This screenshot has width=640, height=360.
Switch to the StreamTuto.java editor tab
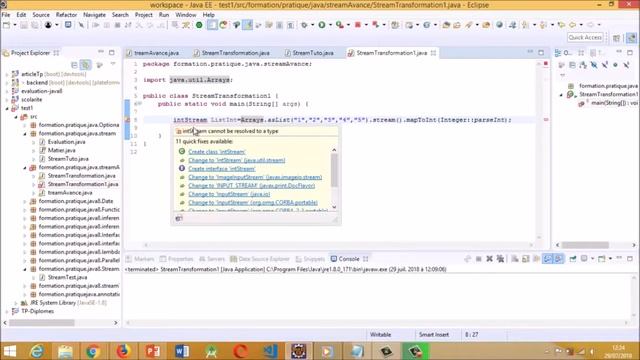313,53
